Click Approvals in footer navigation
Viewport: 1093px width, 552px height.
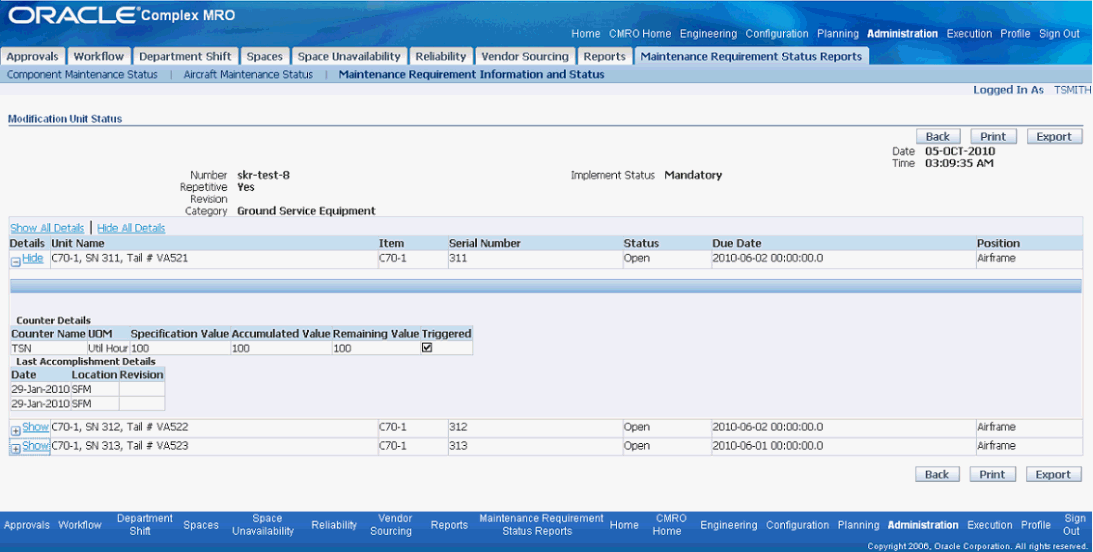point(27,525)
